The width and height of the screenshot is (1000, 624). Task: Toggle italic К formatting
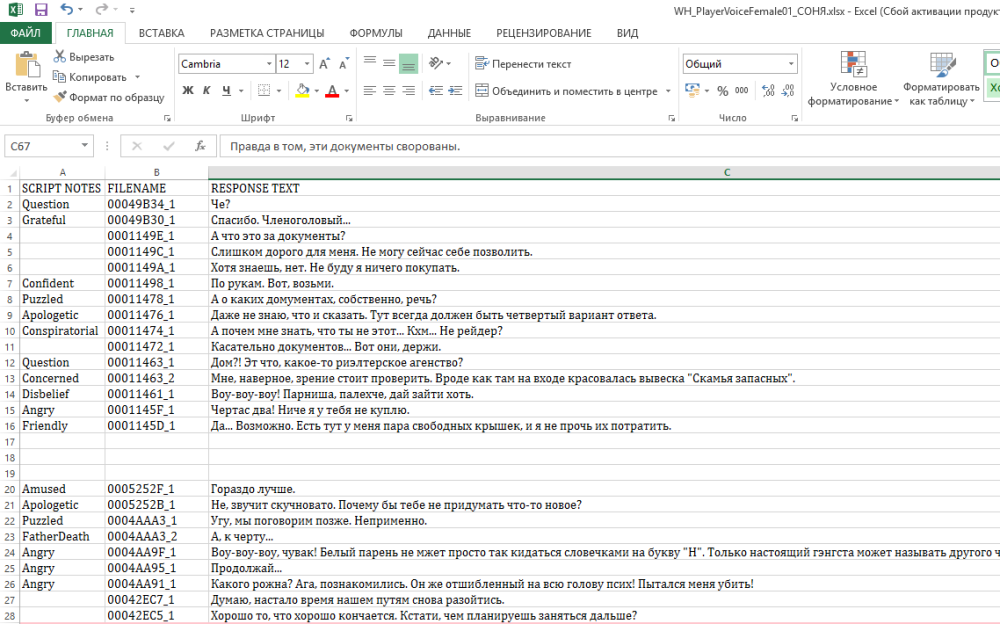(x=207, y=91)
